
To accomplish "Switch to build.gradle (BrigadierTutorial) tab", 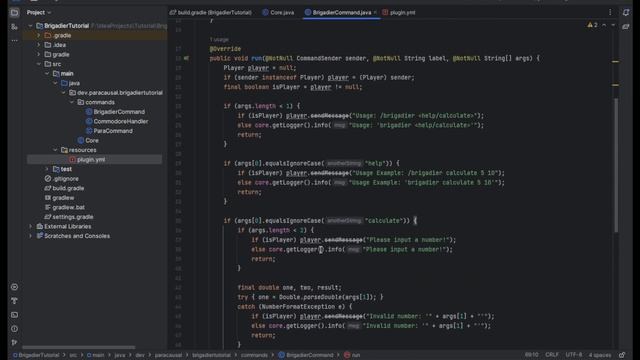I will tap(211, 13).
